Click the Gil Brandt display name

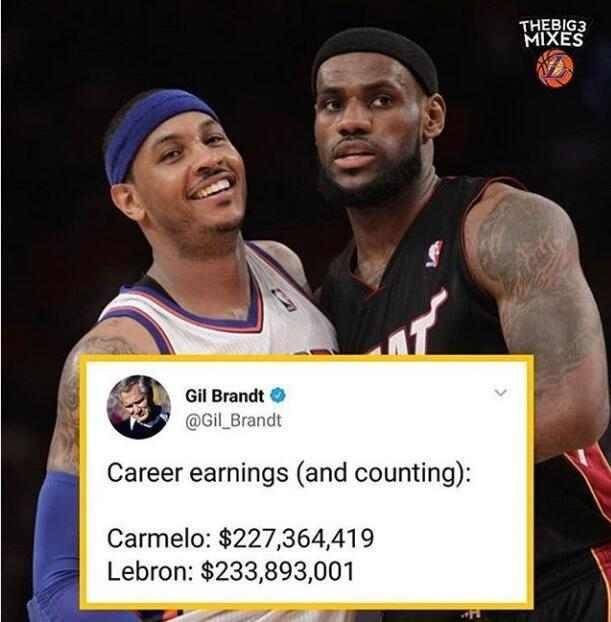click(225, 395)
